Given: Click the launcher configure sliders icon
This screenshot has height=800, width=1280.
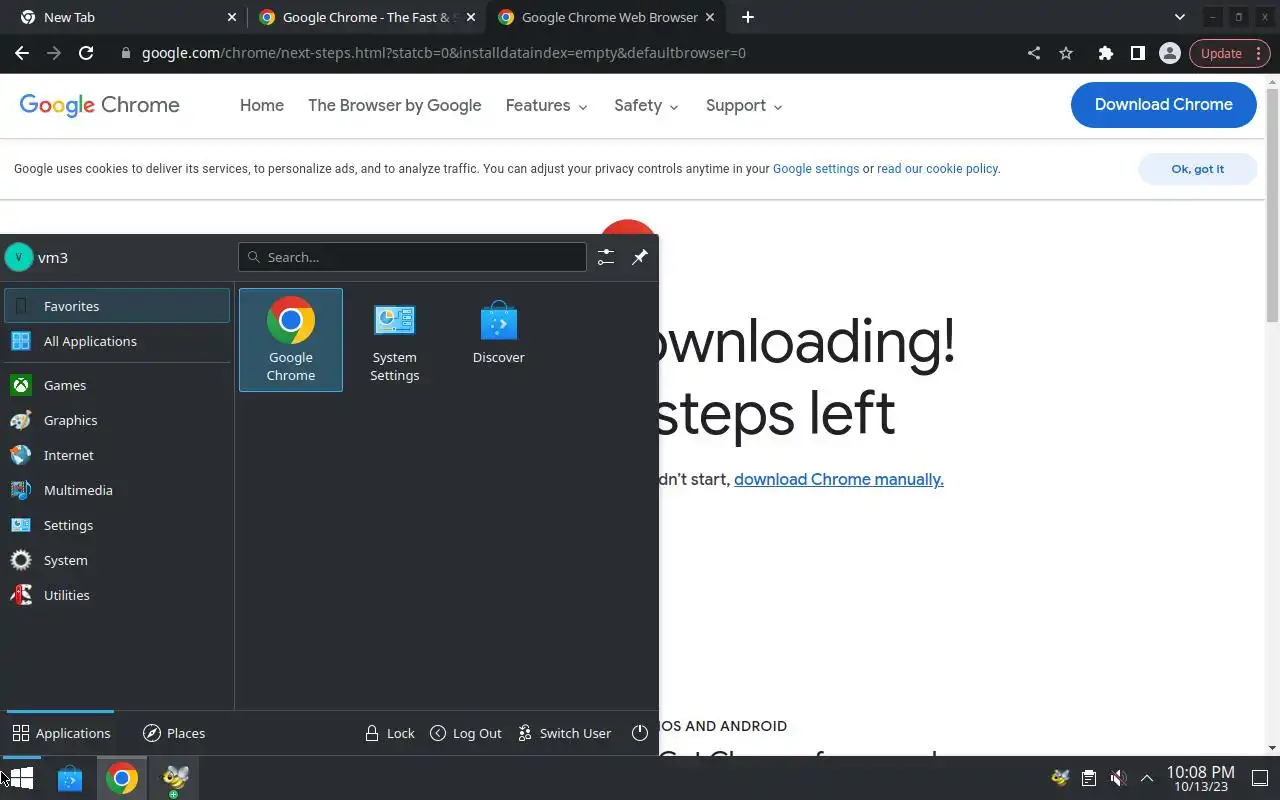Looking at the screenshot, I should tap(606, 257).
